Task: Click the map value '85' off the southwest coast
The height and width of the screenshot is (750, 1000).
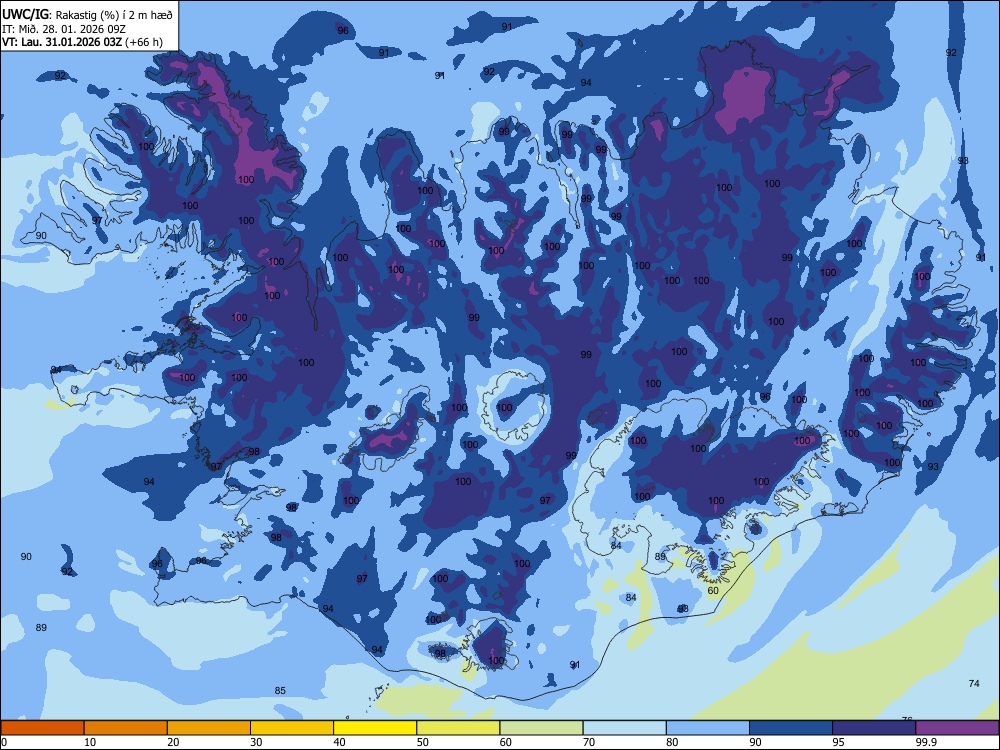Action: tap(280, 691)
